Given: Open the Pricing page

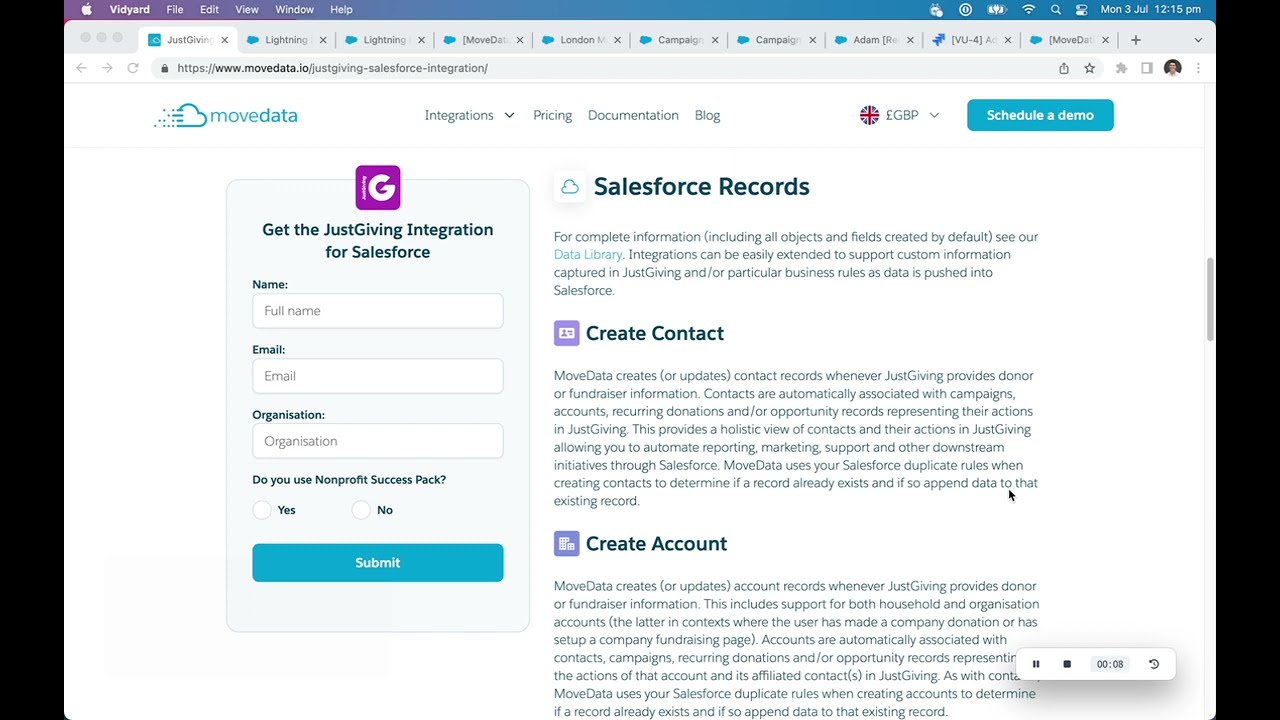Looking at the screenshot, I should pyautogui.click(x=552, y=115).
